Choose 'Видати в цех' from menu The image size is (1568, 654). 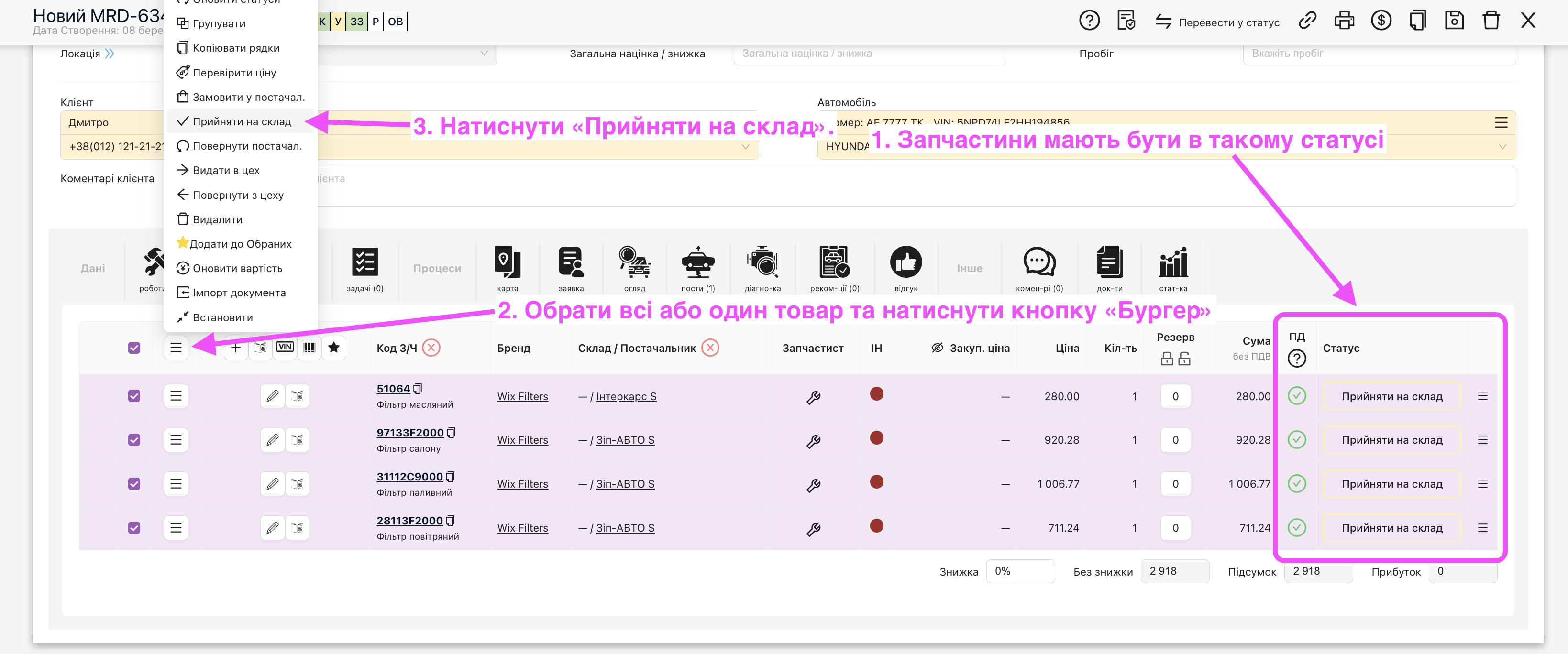point(226,170)
